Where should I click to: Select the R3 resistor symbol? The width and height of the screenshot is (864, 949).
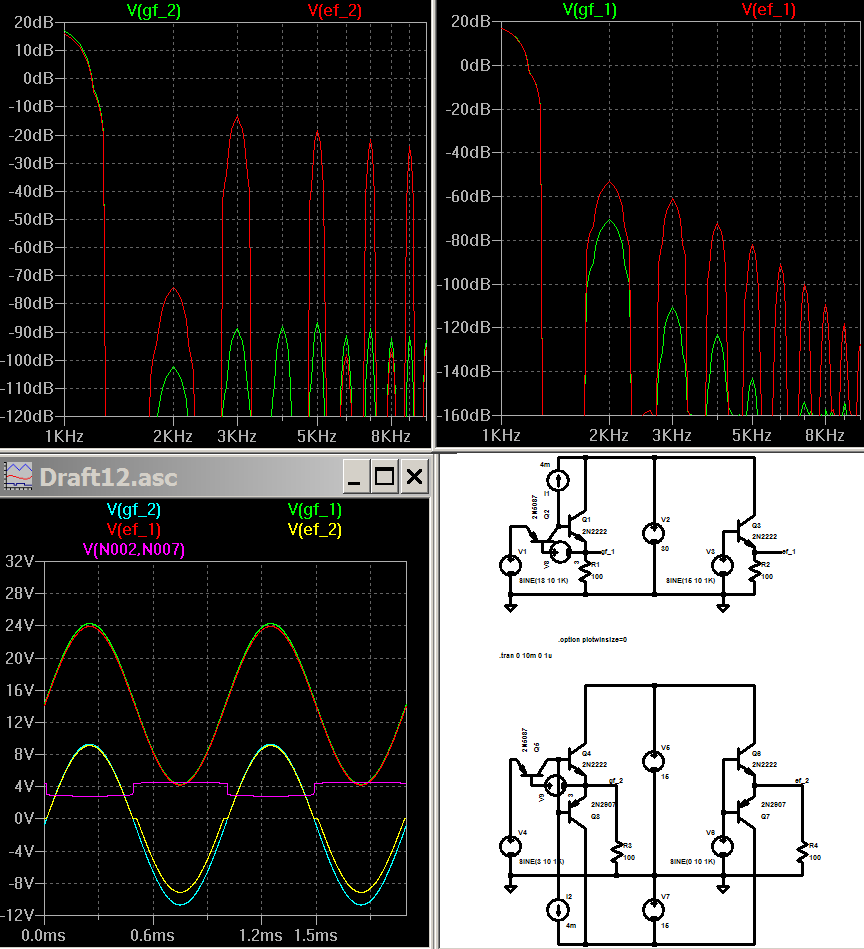click(617, 852)
